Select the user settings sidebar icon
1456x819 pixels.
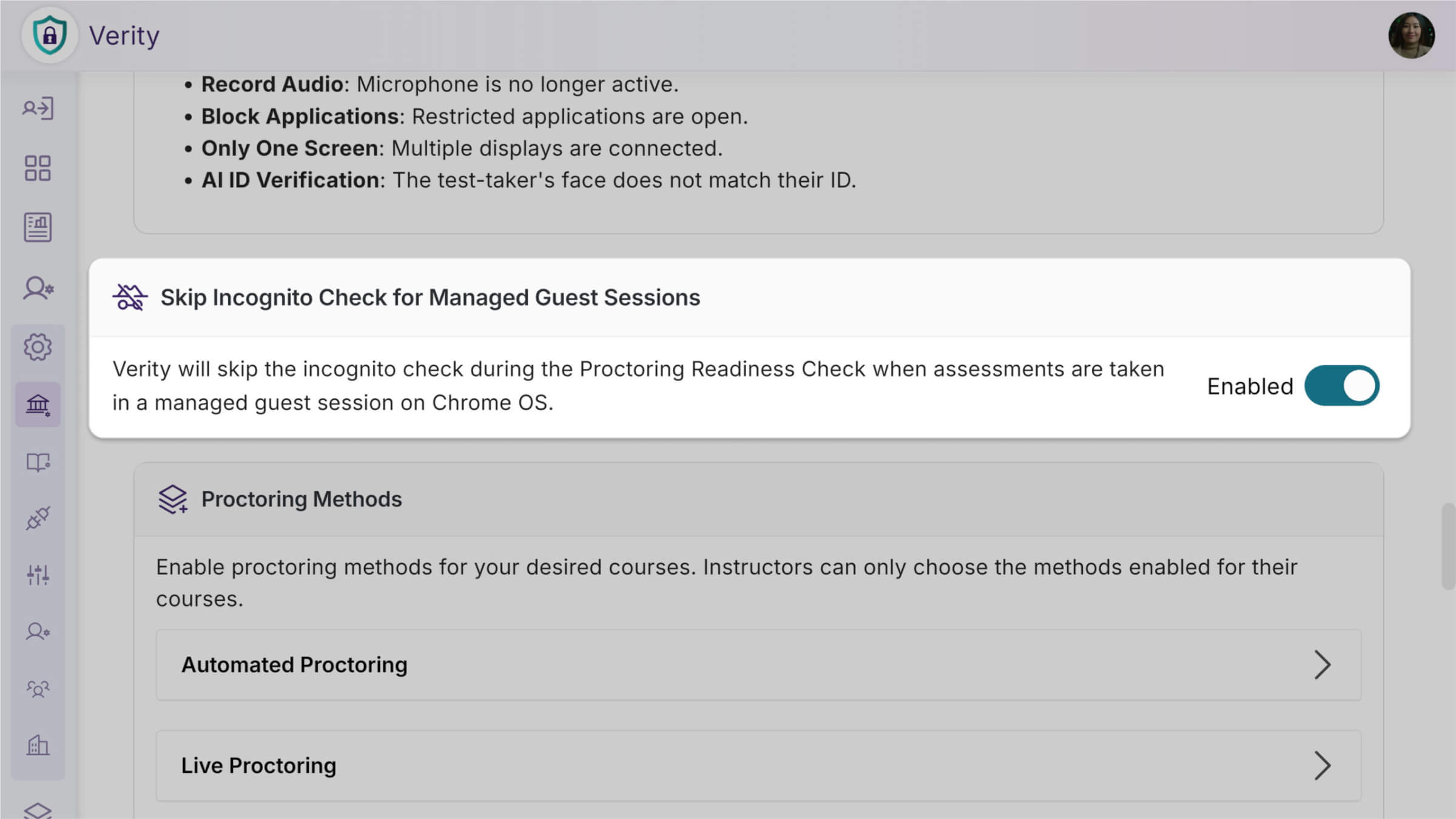pyautogui.click(x=38, y=288)
